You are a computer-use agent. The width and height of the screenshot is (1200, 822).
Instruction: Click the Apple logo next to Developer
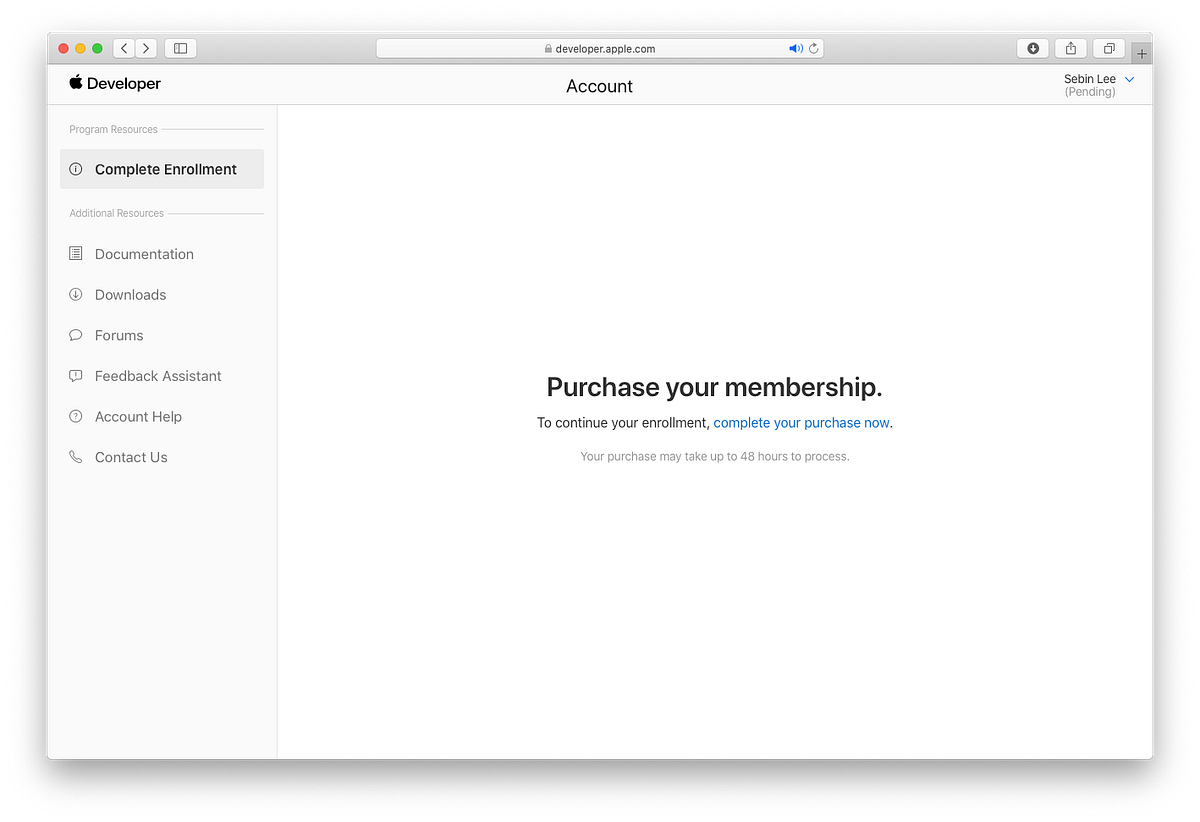click(x=77, y=84)
